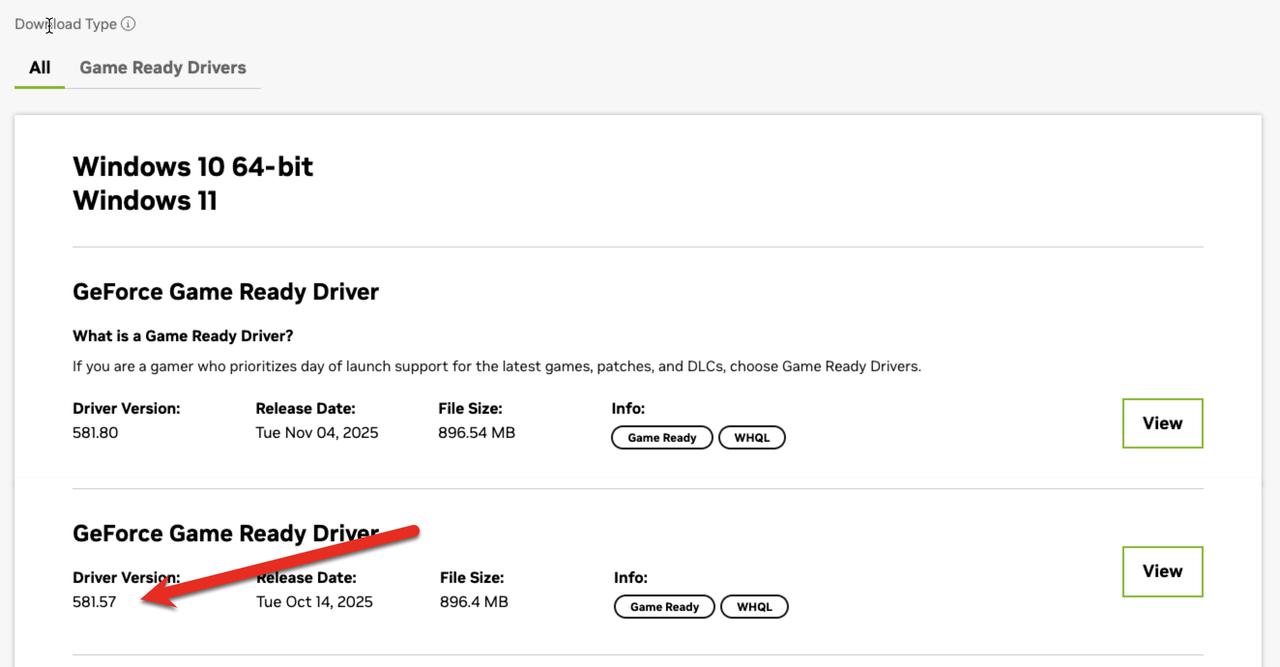
Task: Click release date Tue Oct 14, 2025
Action: (x=315, y=602)
